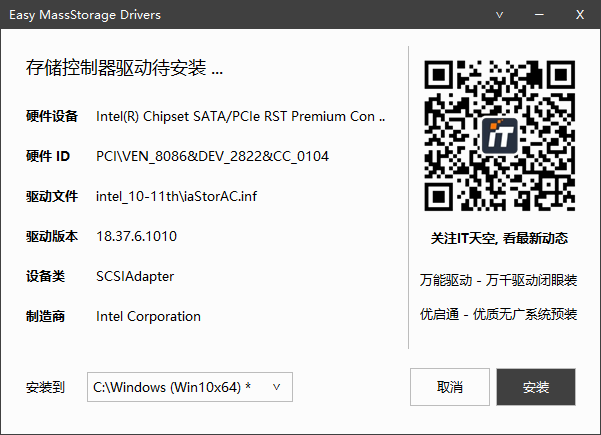Image resolution: width=601 pixels, height=435 pixels.
Task: Click the 硬件设备 field label
Action: 52,116
